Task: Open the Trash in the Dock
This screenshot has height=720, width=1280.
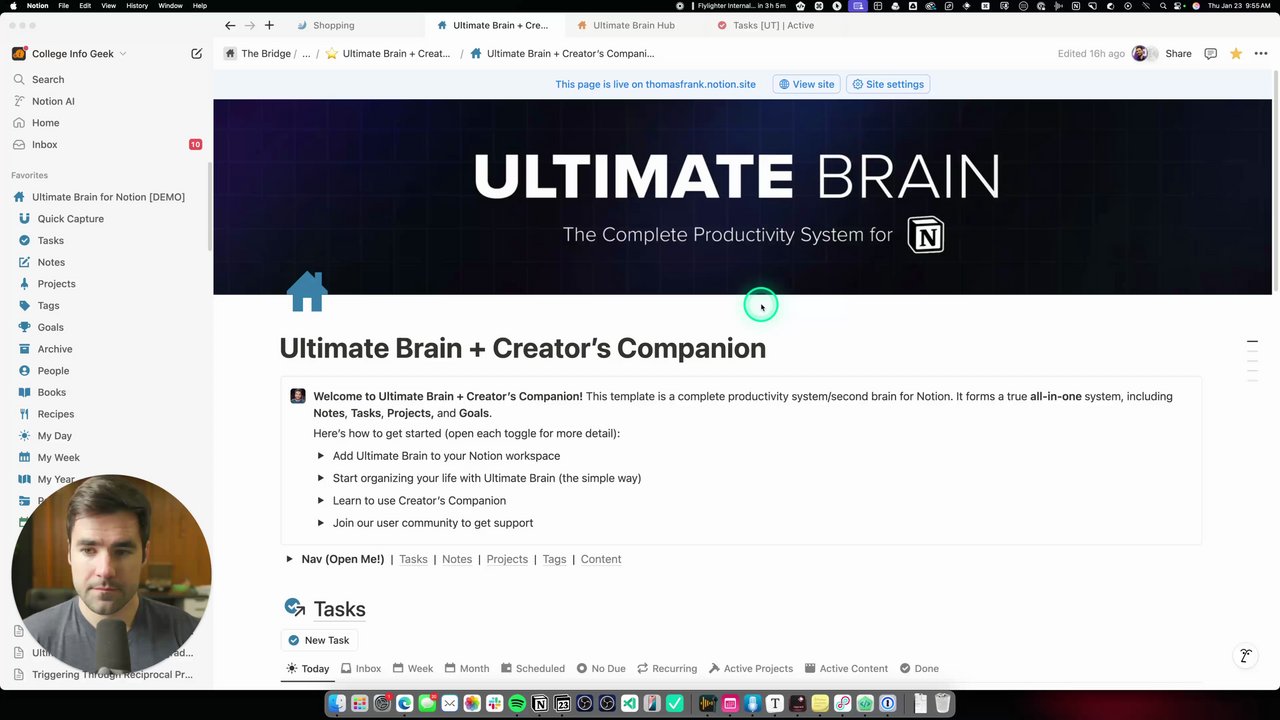Action: (x=942, y=704)
